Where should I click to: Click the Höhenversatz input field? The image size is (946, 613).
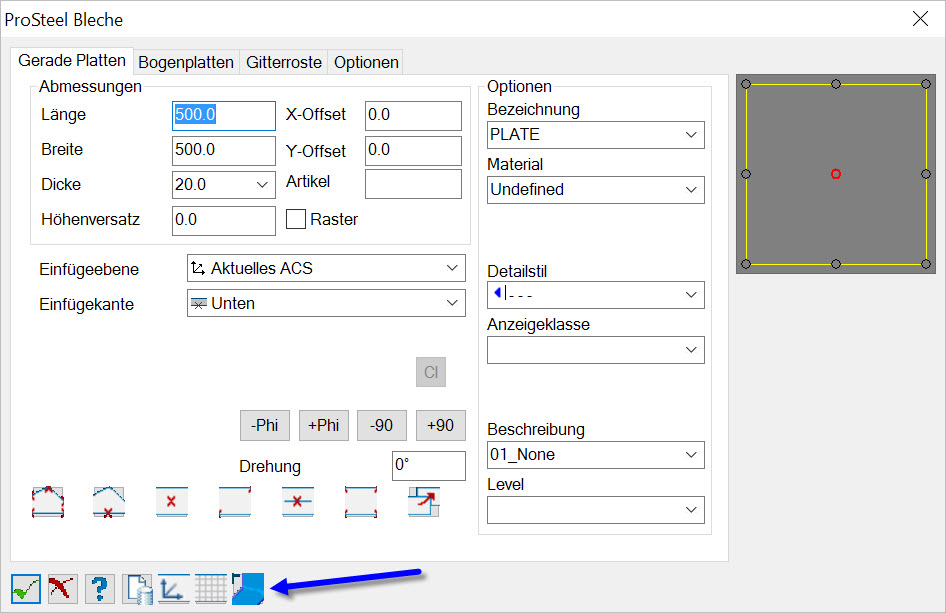[x=224, y=220]
